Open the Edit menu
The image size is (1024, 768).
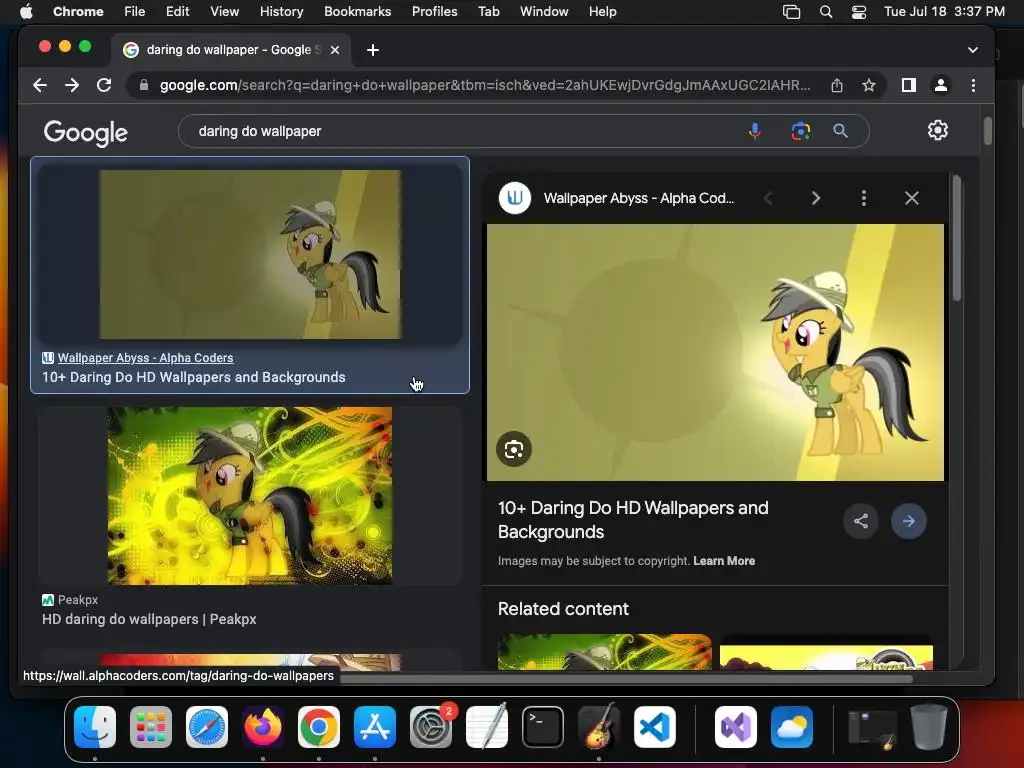[x=177, y=12]
